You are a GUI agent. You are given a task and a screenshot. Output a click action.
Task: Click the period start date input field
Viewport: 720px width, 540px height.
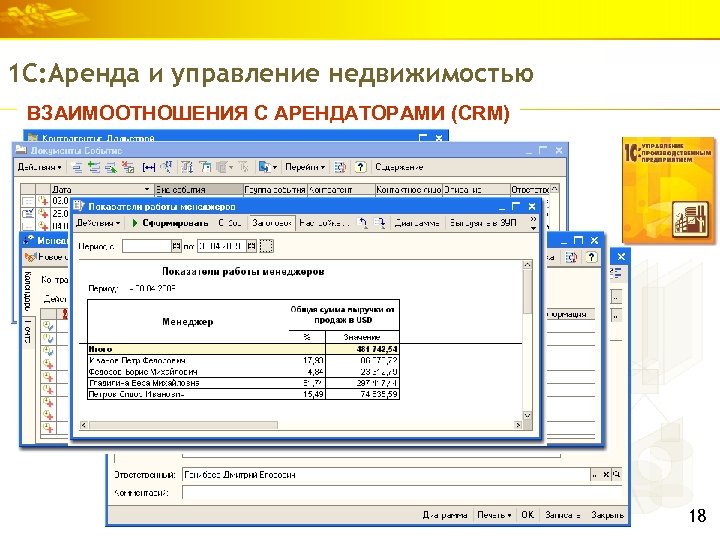pos(147,247)
